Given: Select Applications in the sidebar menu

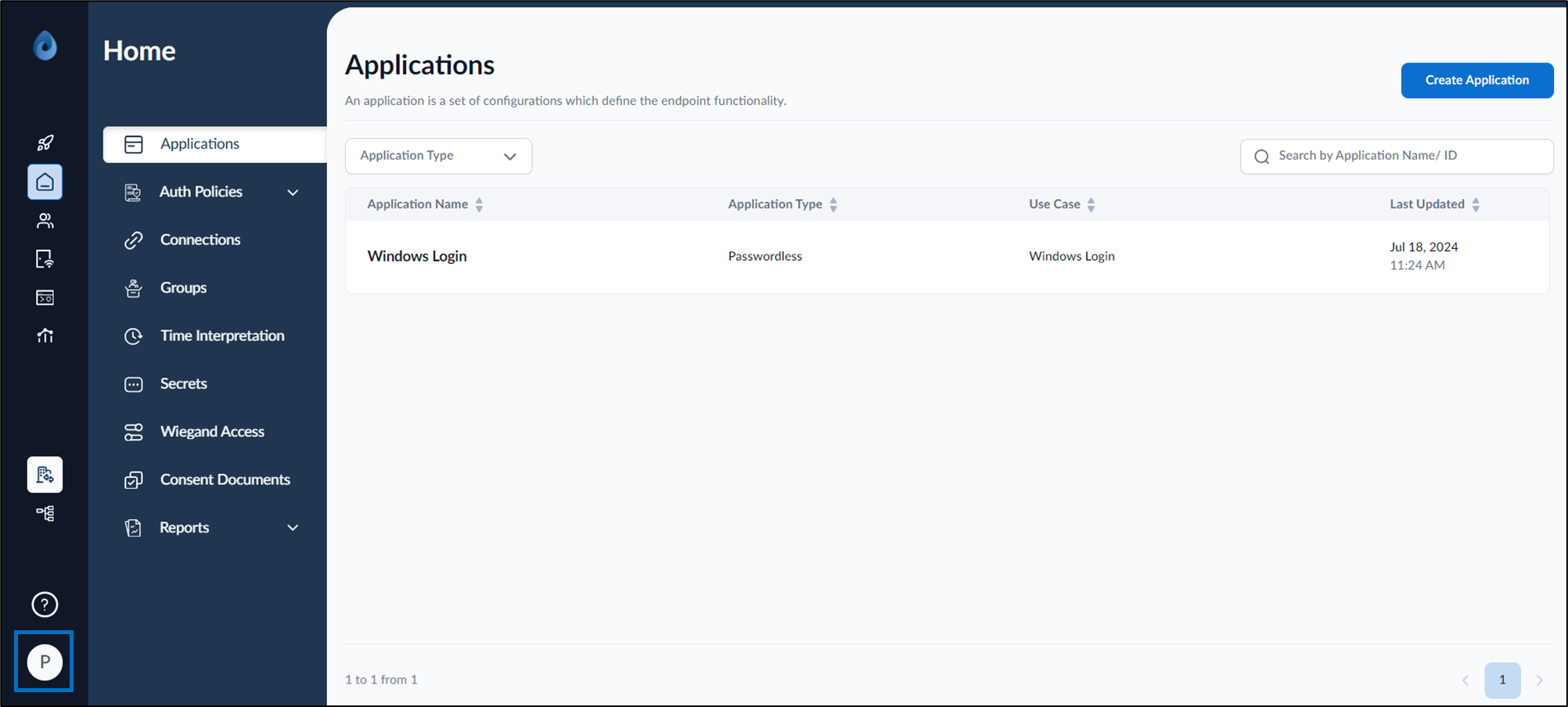Looking at the screenshot, I should pyautogui.click(x=214, y=144).
